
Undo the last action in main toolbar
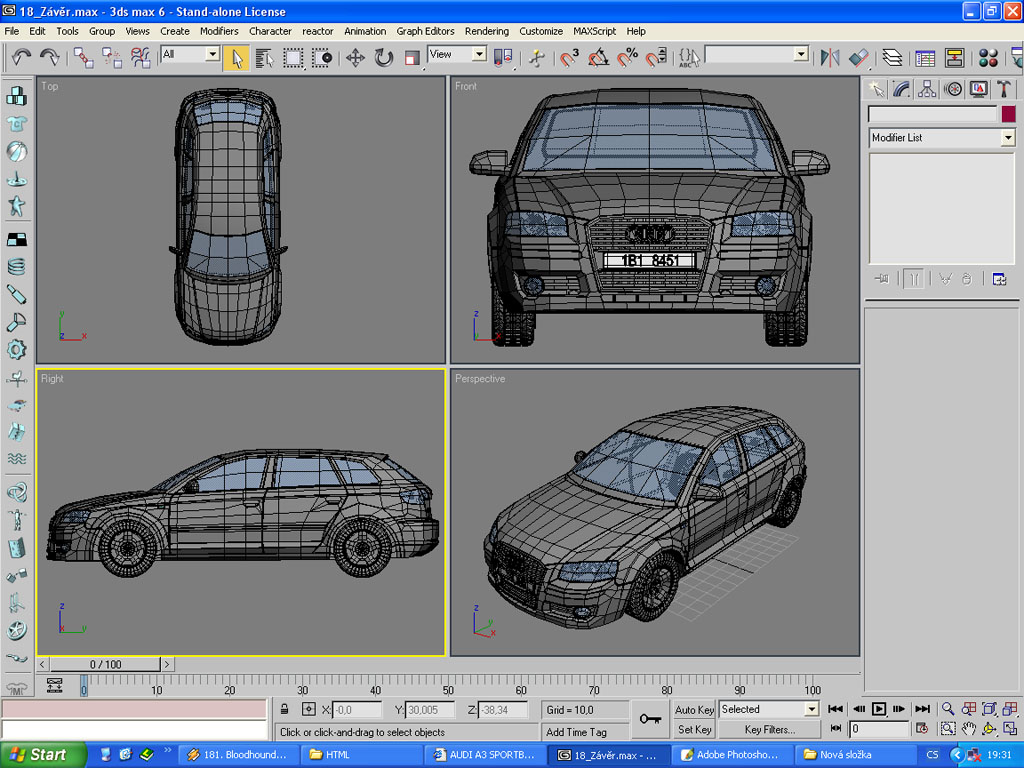tap(22, 58)
